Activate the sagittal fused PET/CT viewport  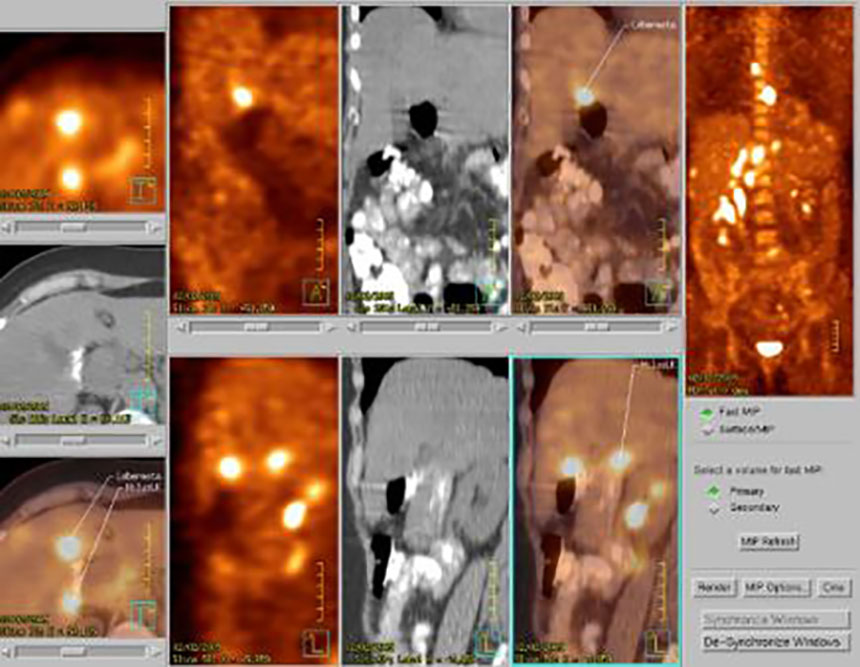coord(596,511)
